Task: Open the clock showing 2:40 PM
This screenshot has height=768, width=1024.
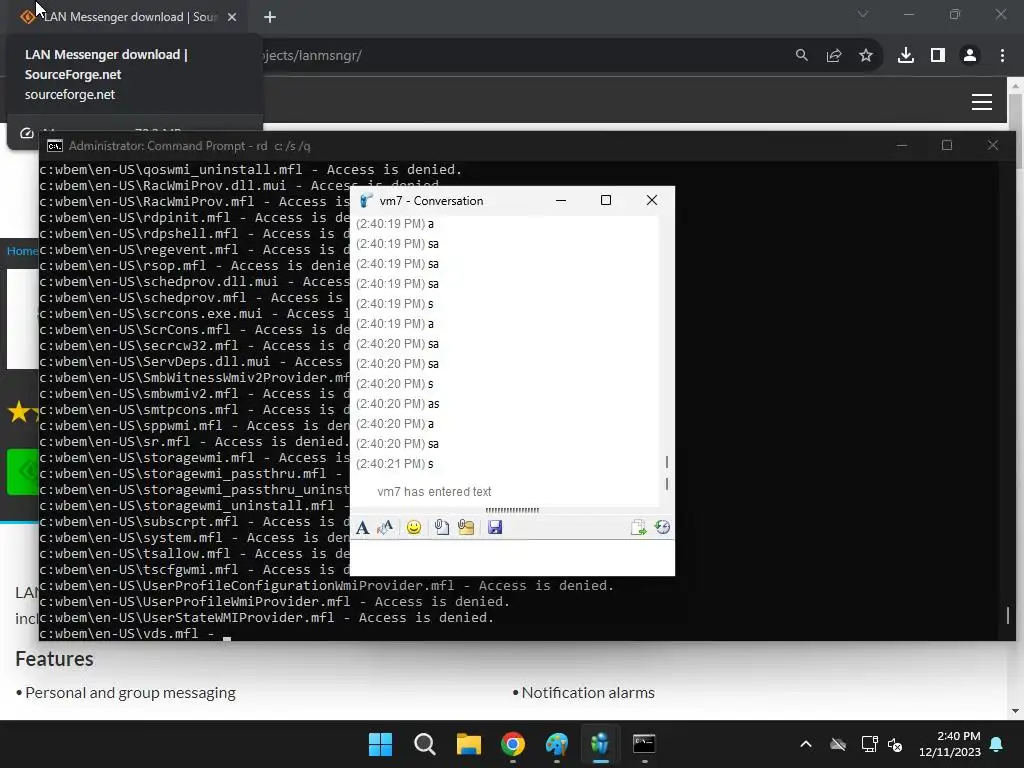Action: pyautogui.click(x=950, y=744)
